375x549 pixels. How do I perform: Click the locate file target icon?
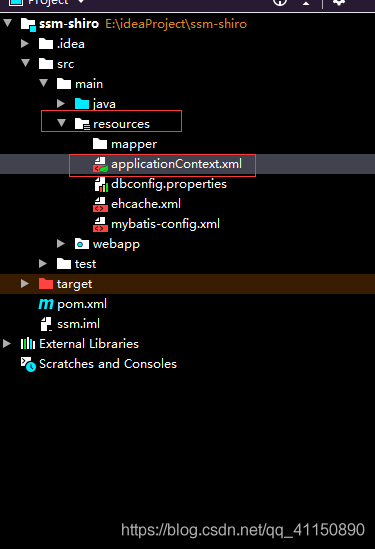(280, 2)
